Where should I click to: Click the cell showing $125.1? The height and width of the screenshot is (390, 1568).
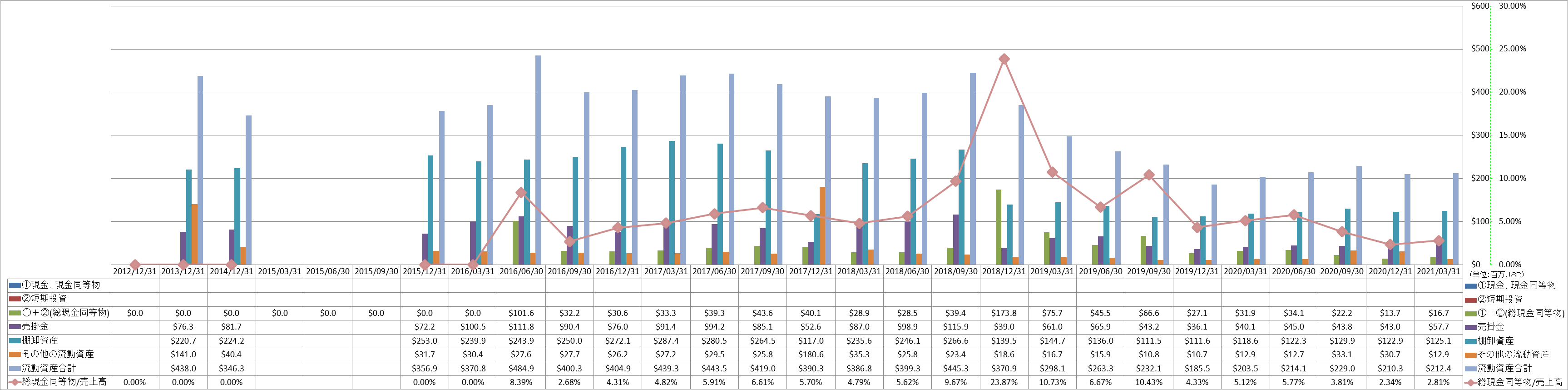[x=1438, y=340]
